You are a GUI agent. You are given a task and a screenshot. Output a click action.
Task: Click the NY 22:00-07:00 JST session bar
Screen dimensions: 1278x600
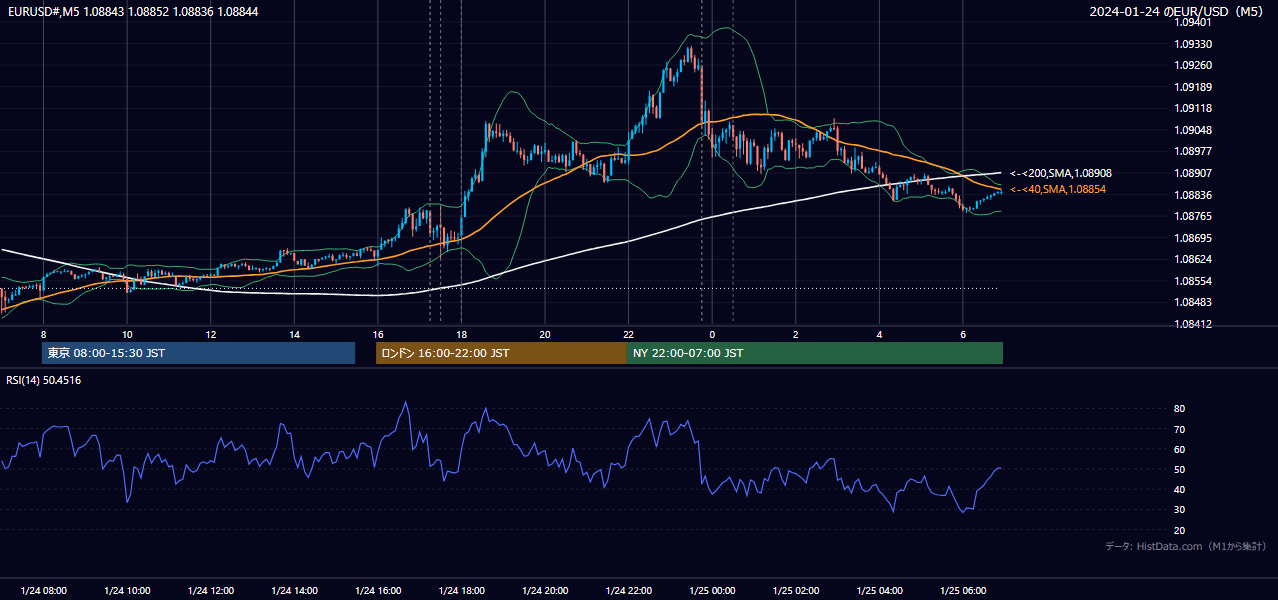(x=815, y=353)
